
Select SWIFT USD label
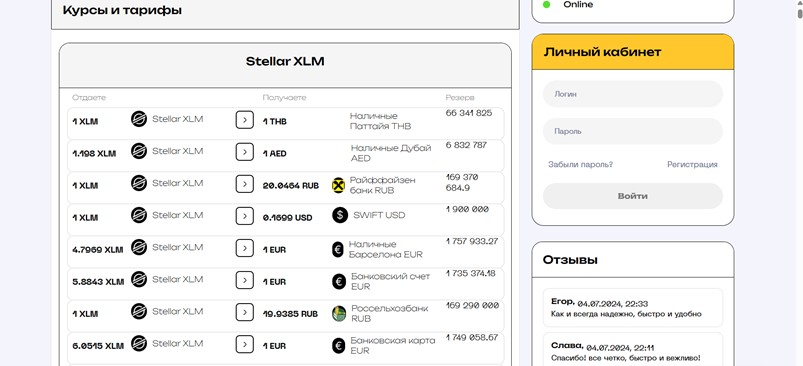click(x=379, y=215)
